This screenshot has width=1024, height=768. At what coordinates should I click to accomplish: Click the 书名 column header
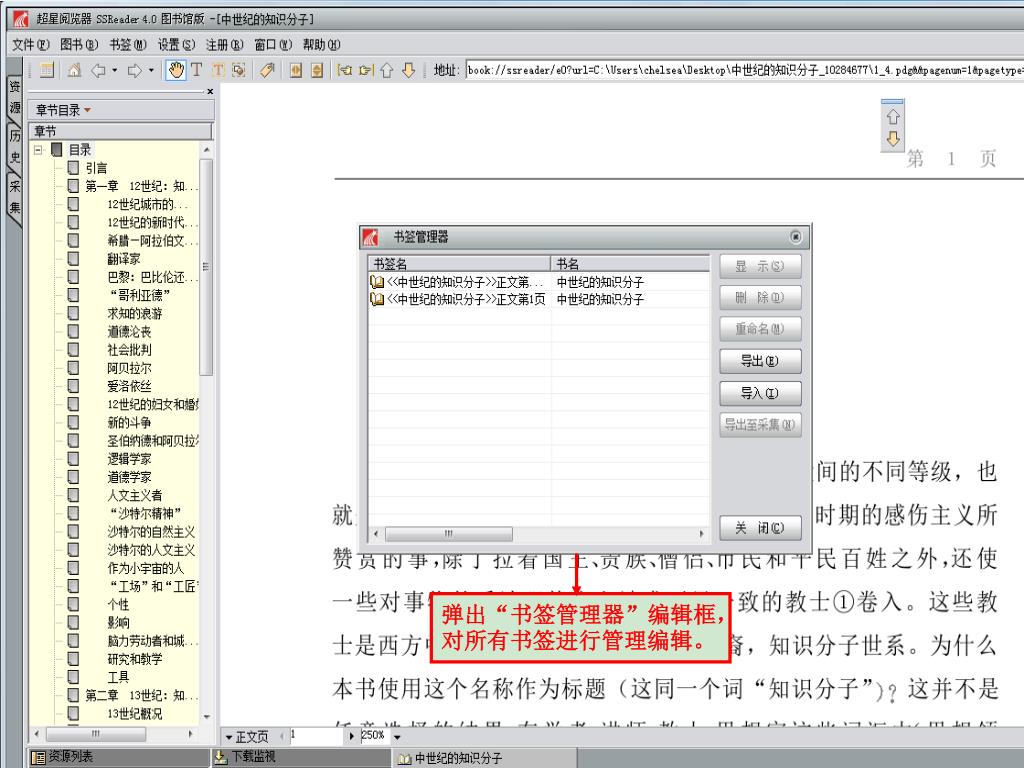[630, 264]
